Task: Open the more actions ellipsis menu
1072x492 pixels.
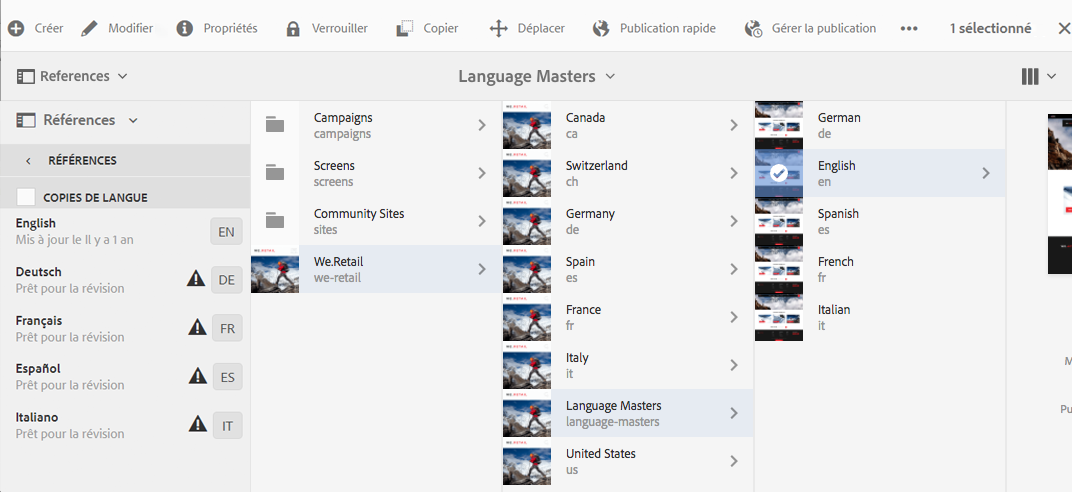Action: point(909,28)
